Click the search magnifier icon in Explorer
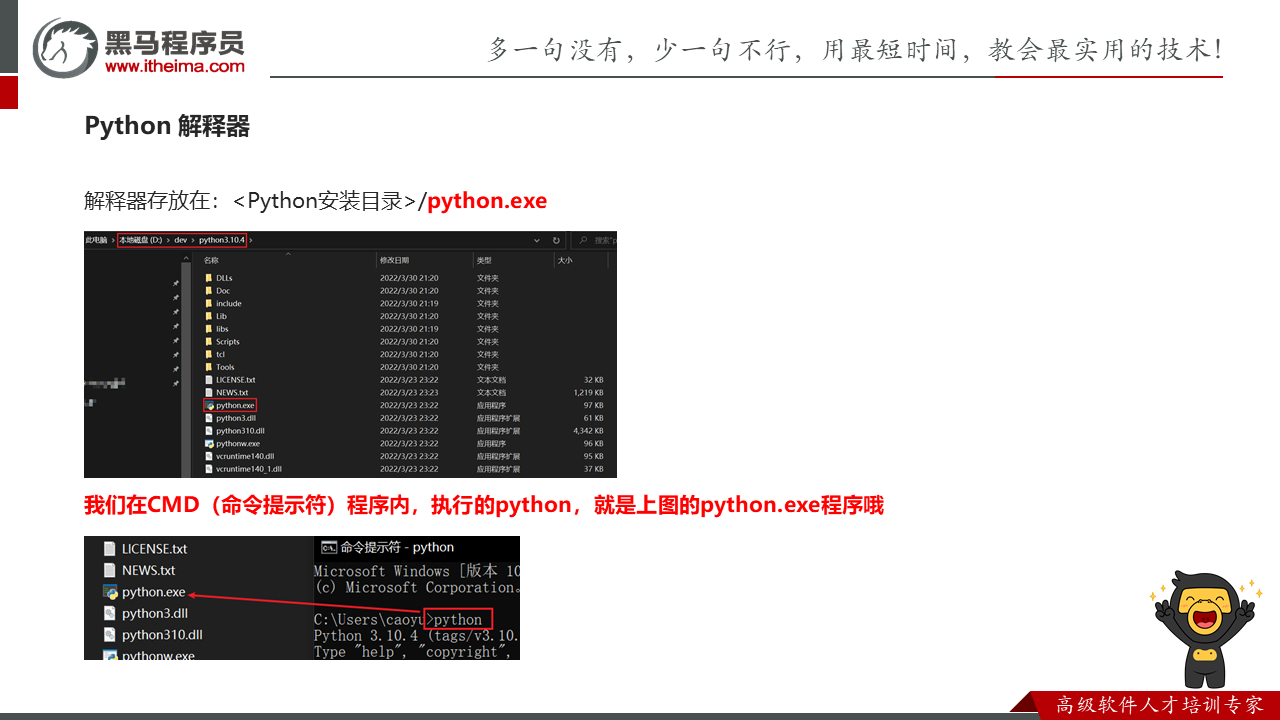Screen dimensions: 1280x720 (x=586, y=240)
